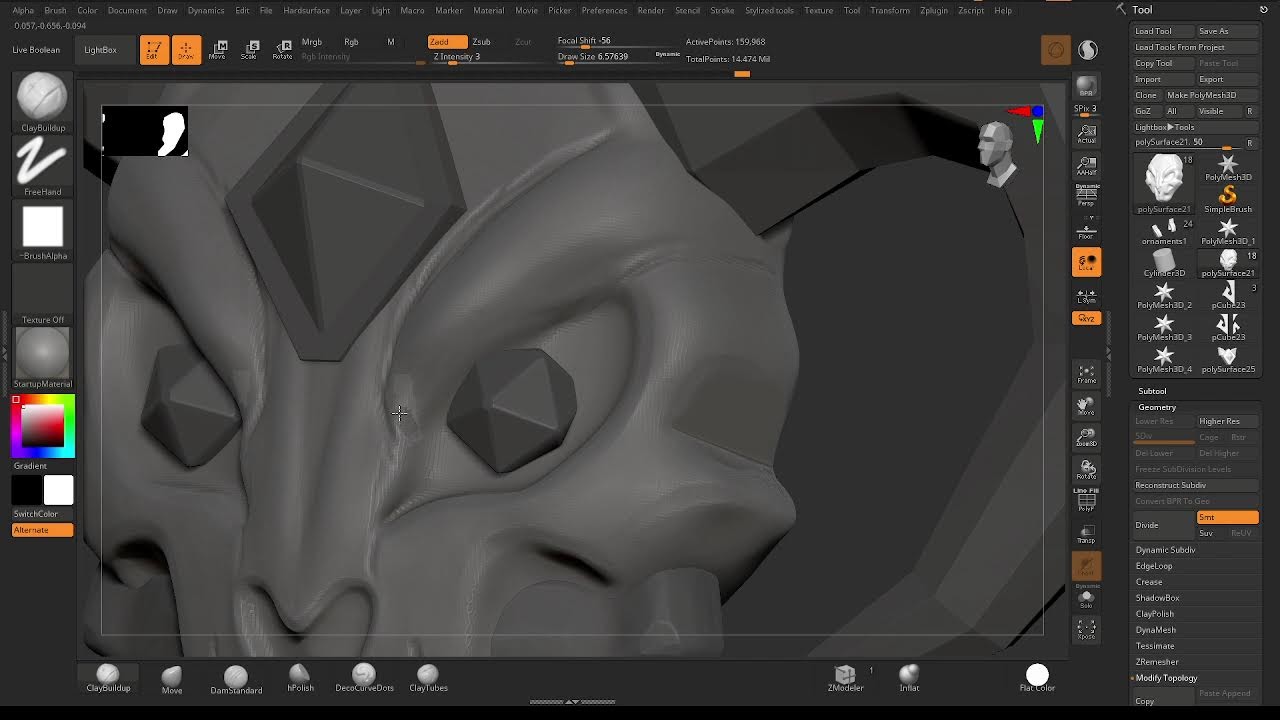Toggle Zadd sculpting mode

pyautogui.click(x=447, y=42)
